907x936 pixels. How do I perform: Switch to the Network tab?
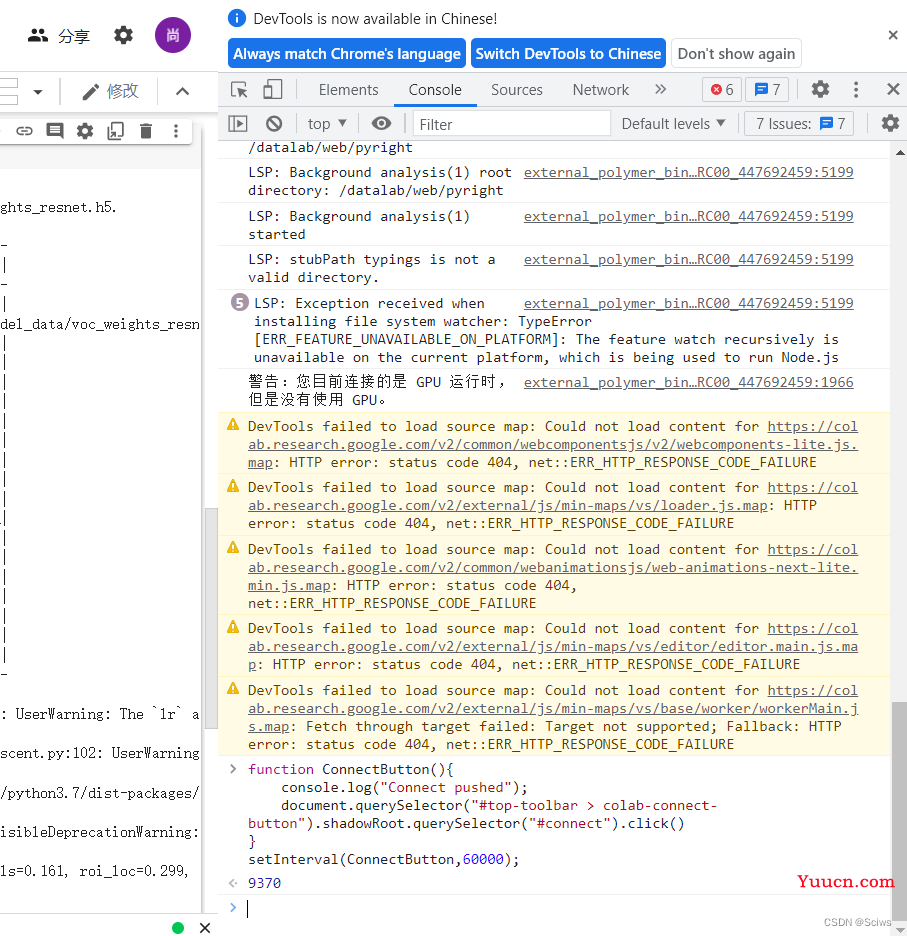601,90
